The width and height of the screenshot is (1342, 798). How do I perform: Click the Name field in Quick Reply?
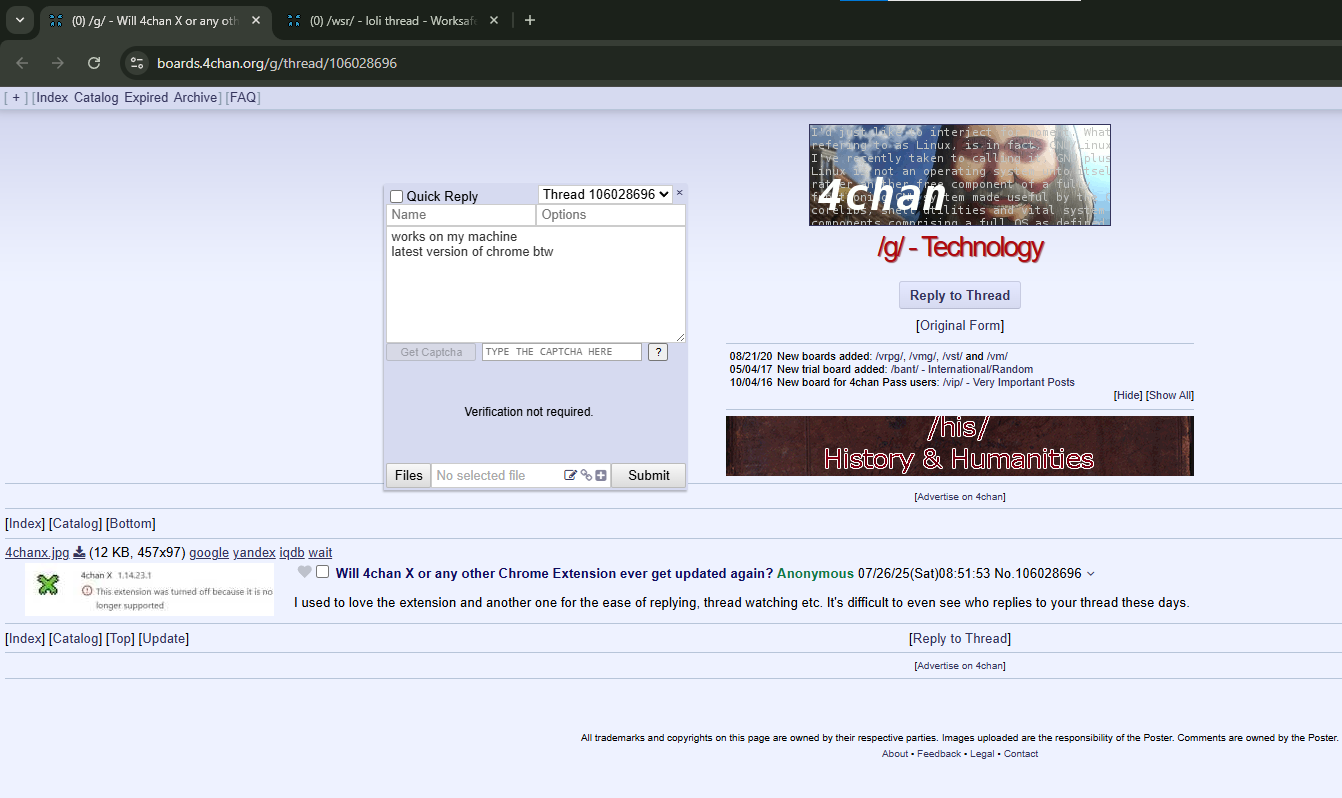(461, 215)
